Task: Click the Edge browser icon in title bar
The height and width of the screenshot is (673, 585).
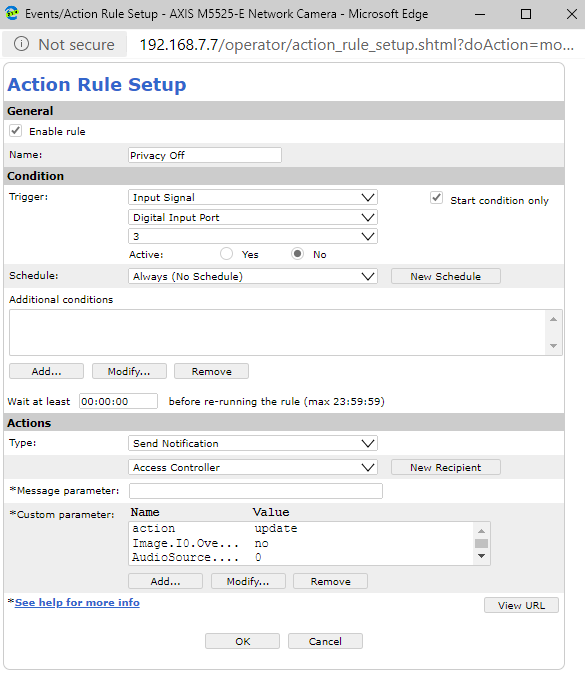Action: [x=12, y=13]
